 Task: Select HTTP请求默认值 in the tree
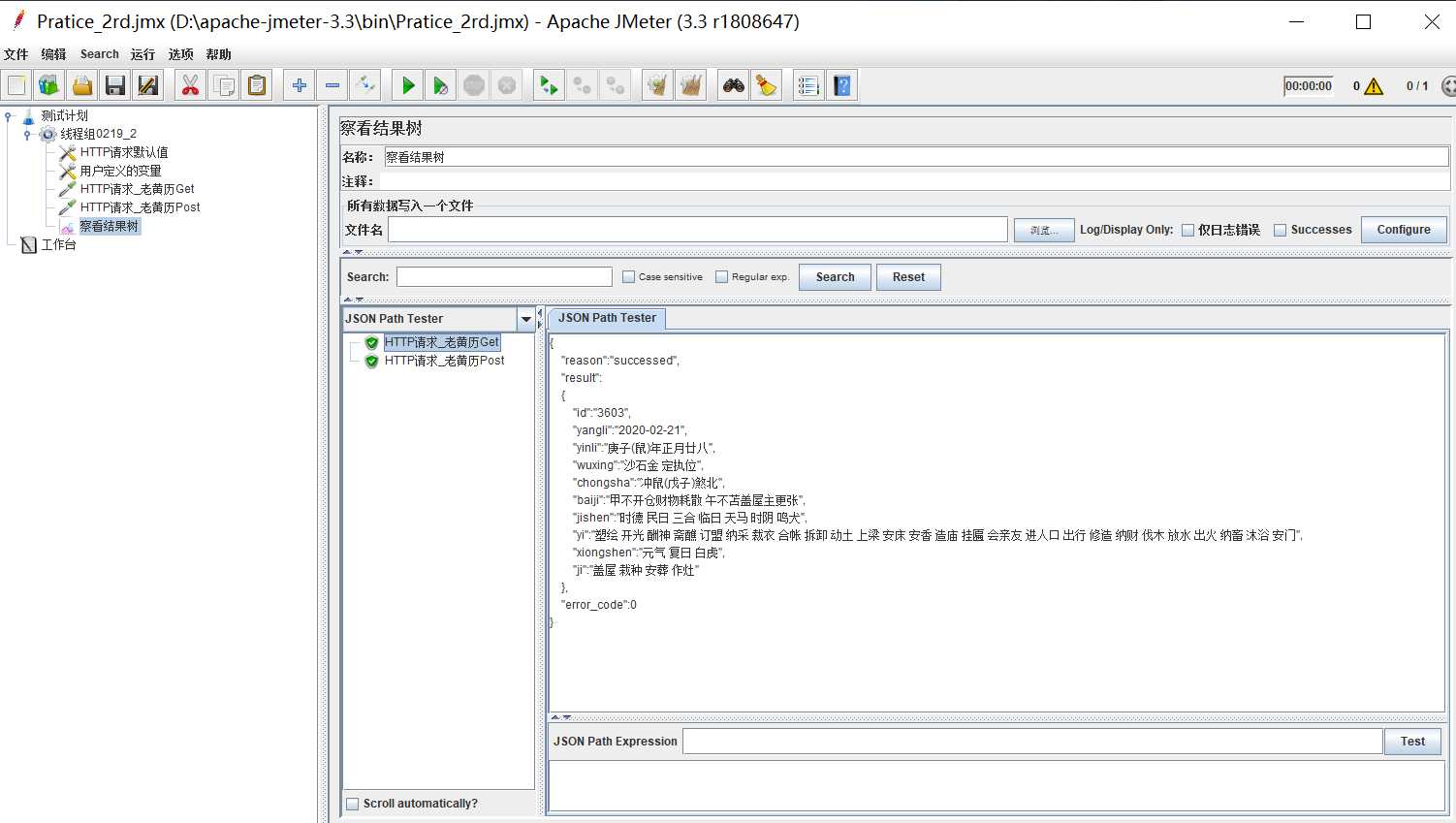(x=123, y=153)
